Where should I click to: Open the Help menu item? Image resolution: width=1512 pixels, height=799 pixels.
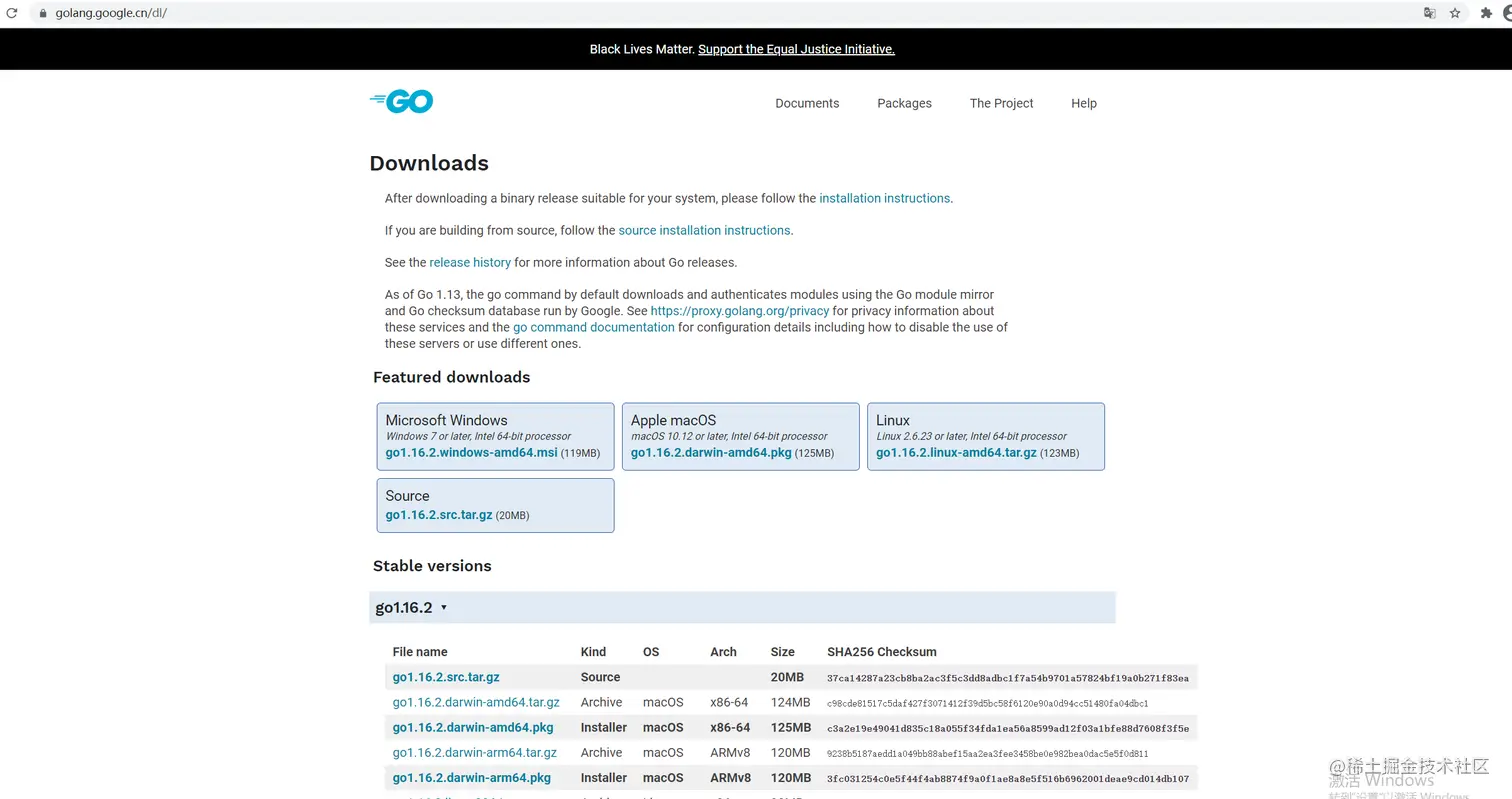(x=1084, y=103)
